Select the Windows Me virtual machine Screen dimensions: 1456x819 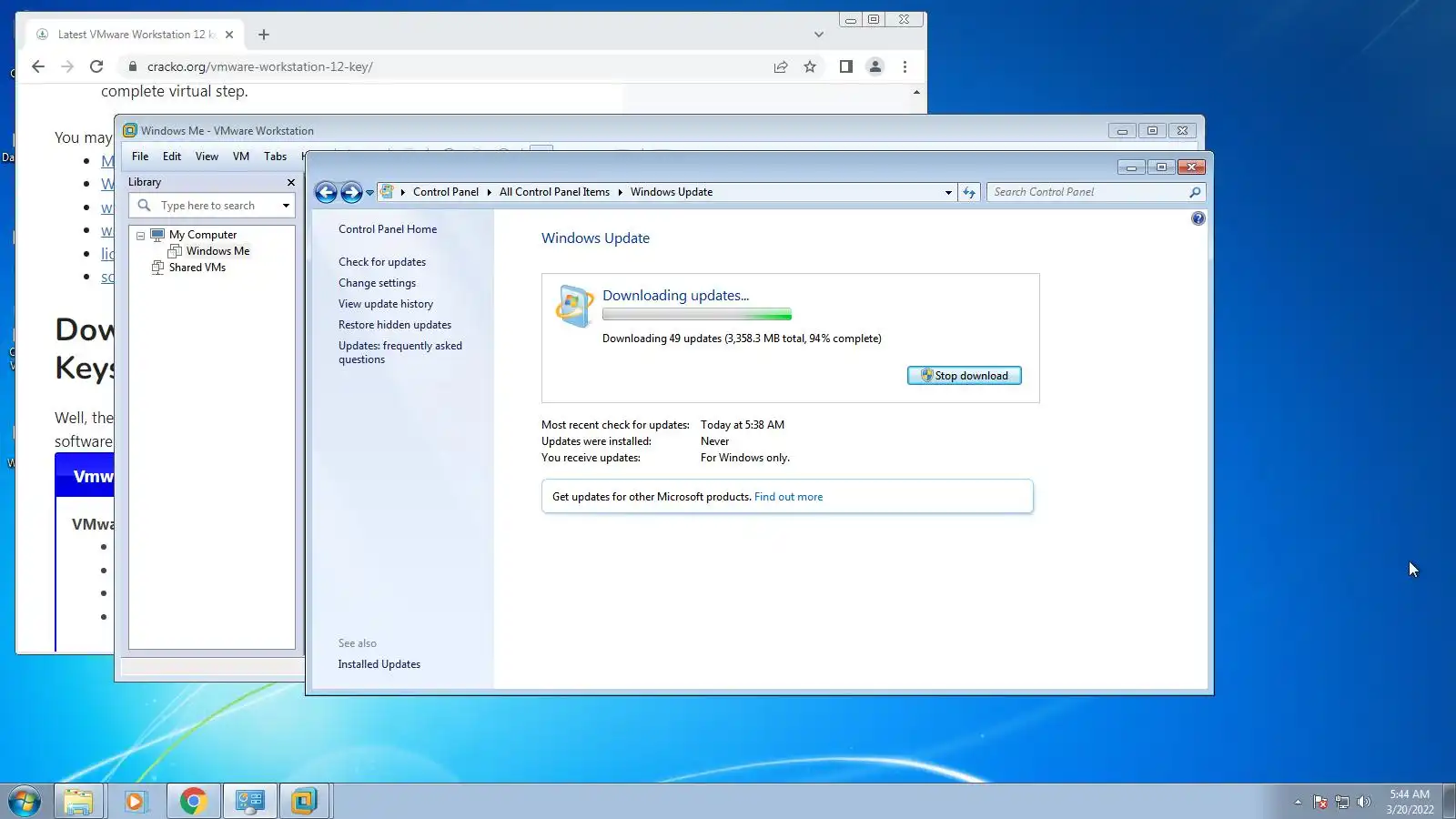click(x=217, y=251)
